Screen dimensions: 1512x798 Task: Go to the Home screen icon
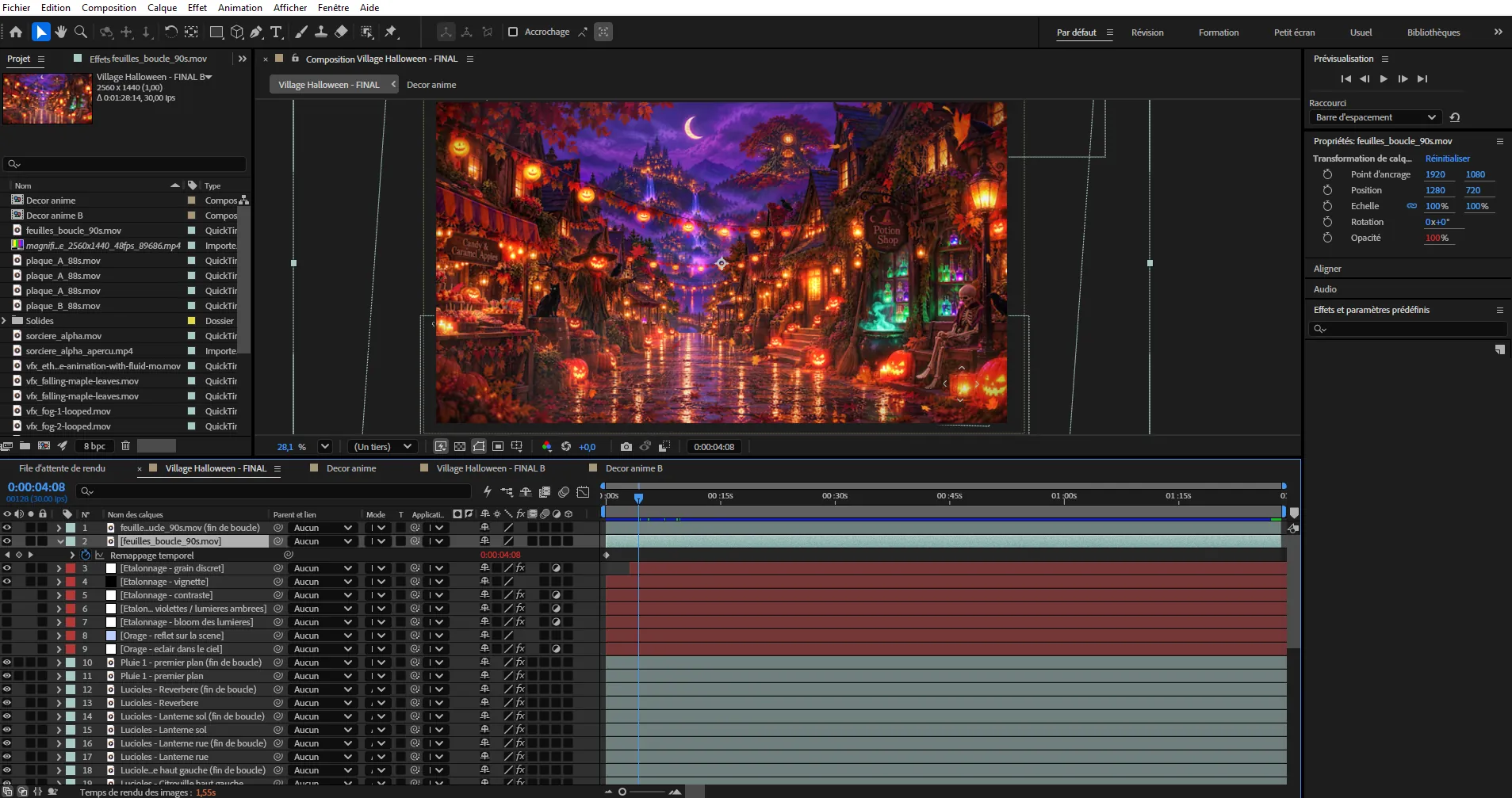[16, 32]
